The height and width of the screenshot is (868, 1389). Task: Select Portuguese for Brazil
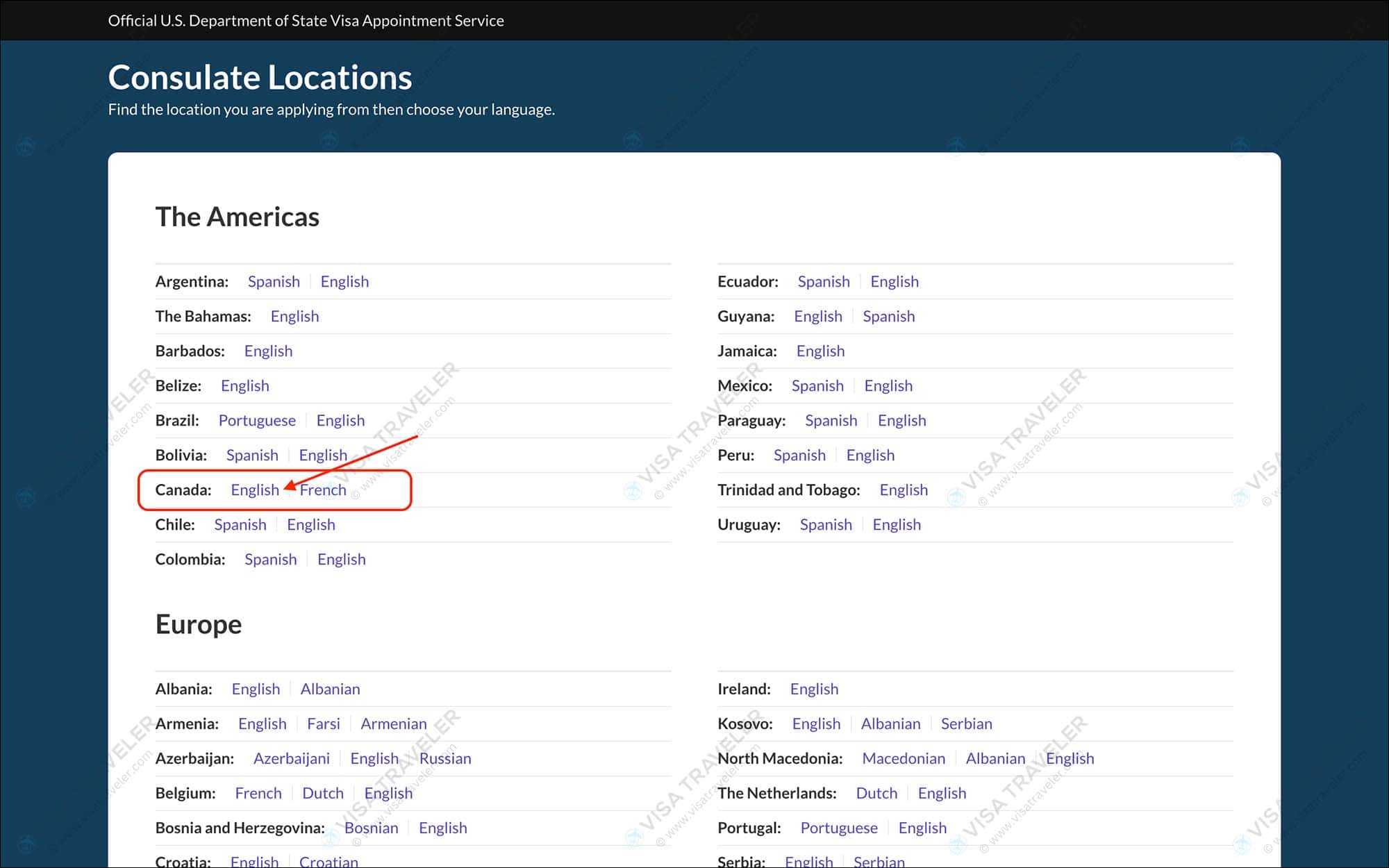click(x=257, y=420)
